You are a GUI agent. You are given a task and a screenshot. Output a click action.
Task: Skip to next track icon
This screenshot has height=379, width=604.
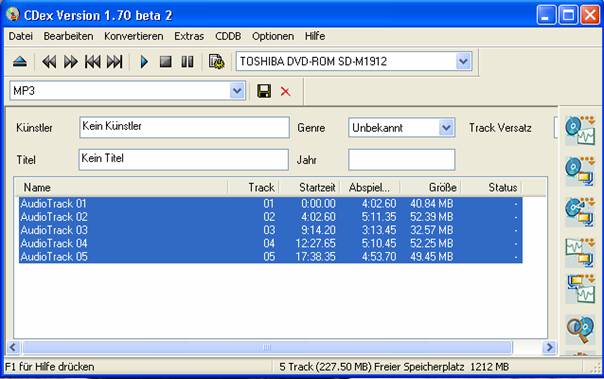[114, 62]
